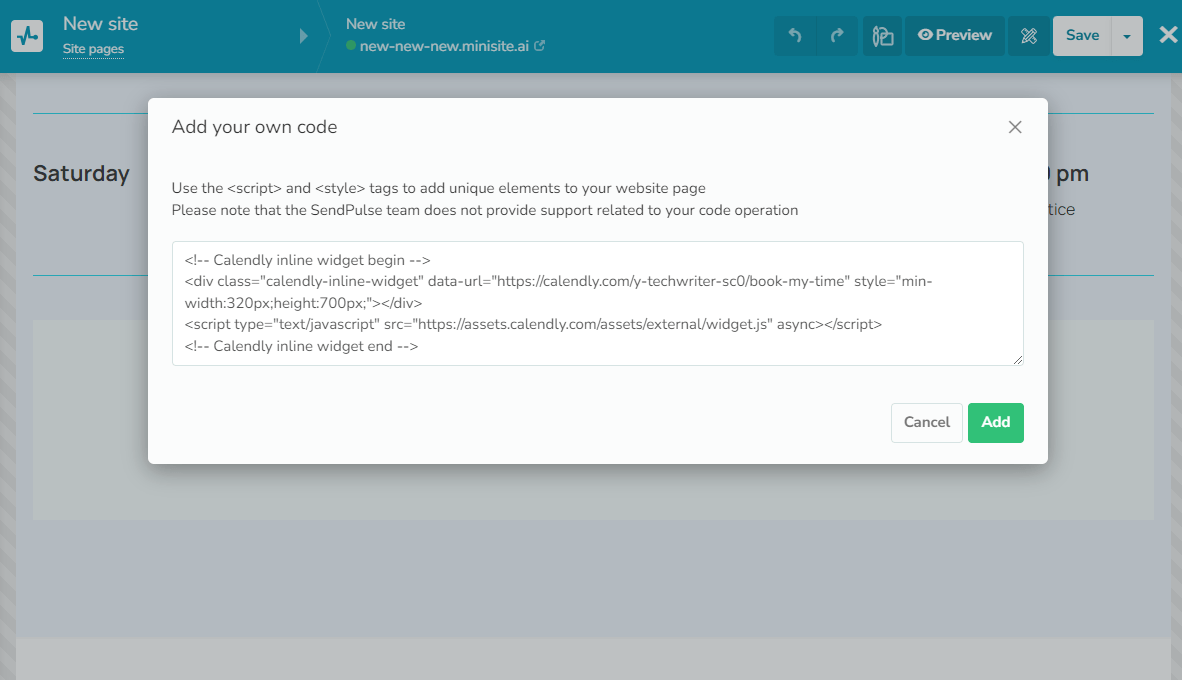Click inside the Calendly code text area
The width and height of the screenshot is (1182, 680).
(597, 303)
